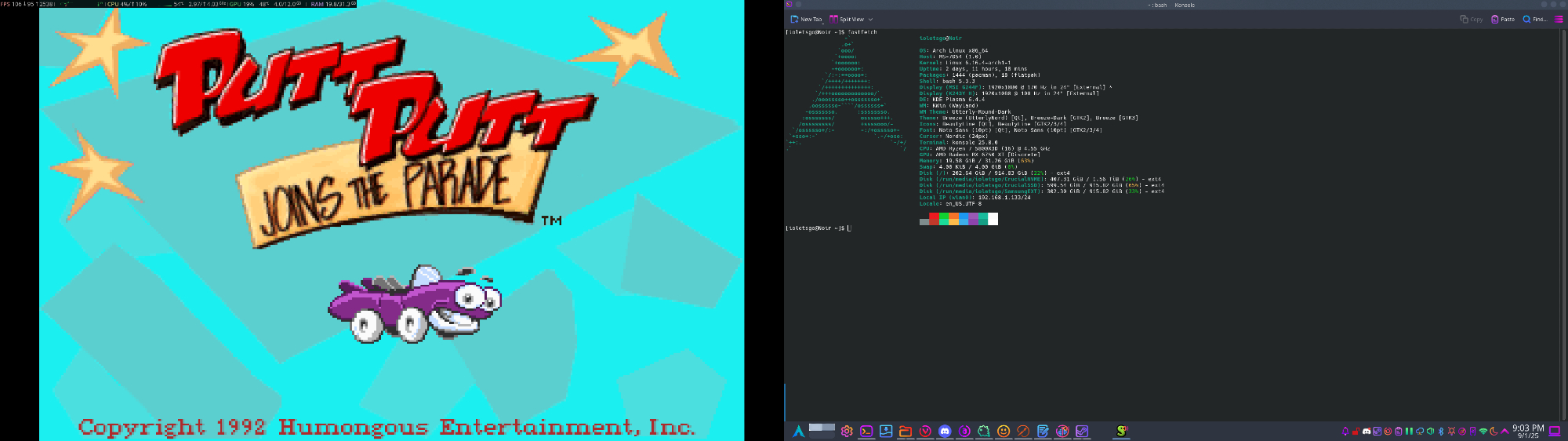Open System Settings gear from the taskbar
This screenshot has width=1568, height=441.
coord(847,431)
